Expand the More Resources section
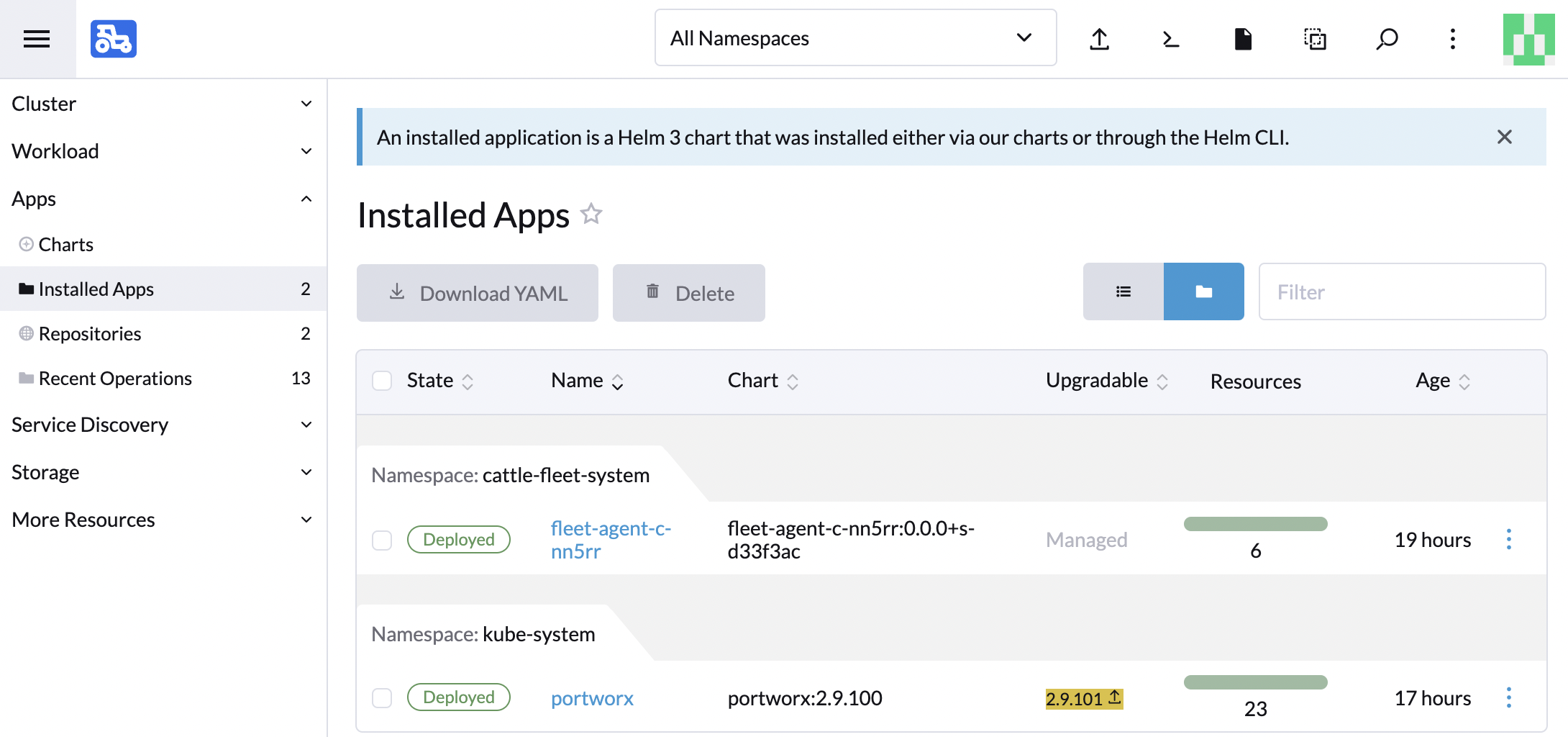 (x=163, y=520)
